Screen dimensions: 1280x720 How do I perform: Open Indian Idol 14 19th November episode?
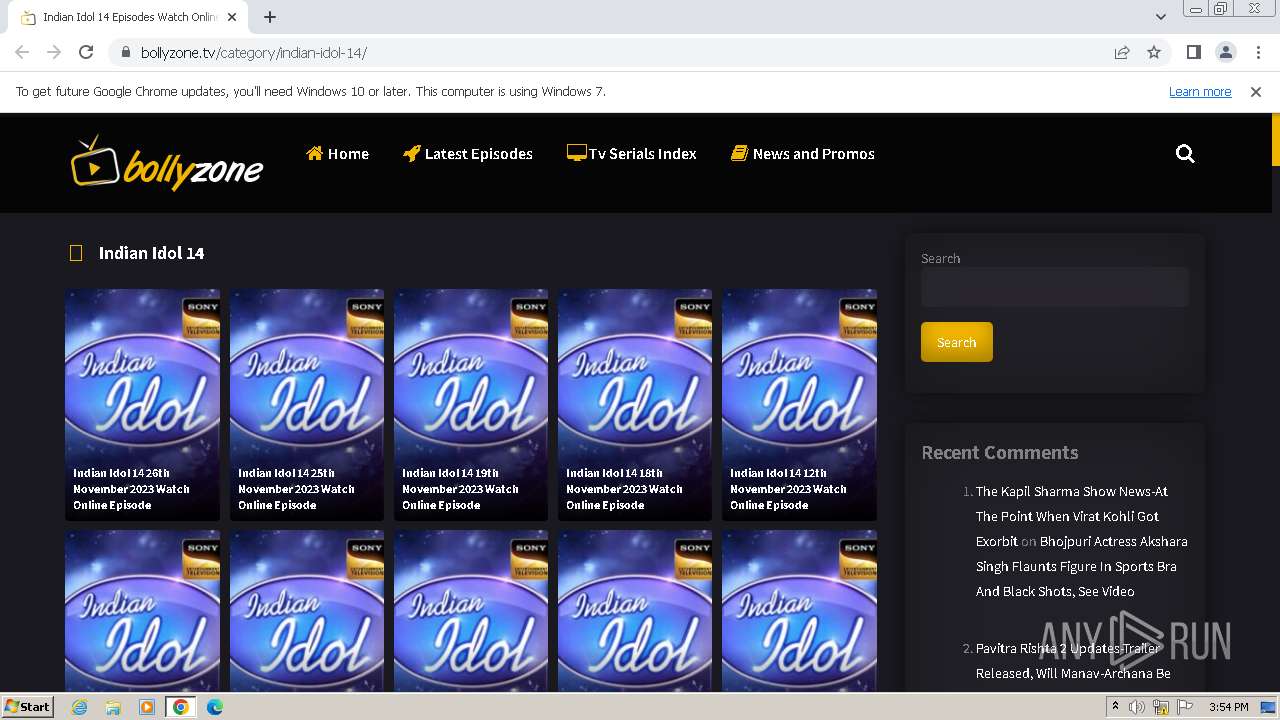pyautogui.click(x=471, y=405)
